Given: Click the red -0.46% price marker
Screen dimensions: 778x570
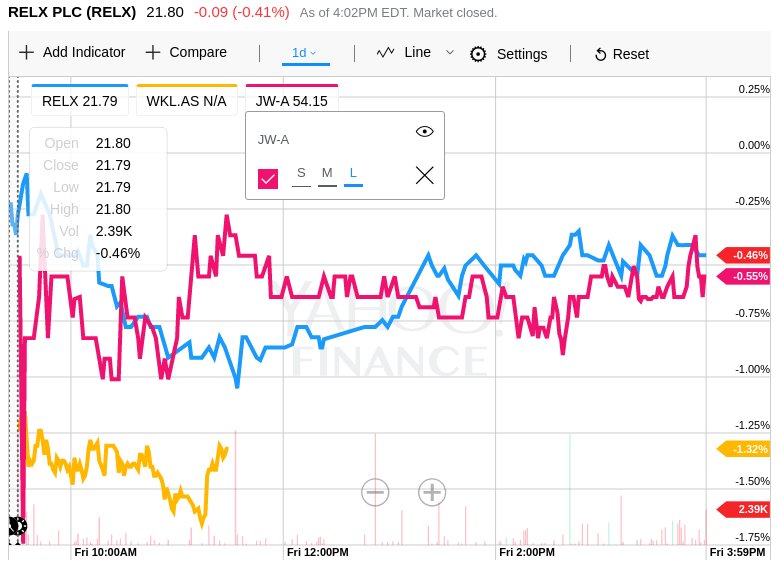Looking at the screenshot, I should click(744, 255).
